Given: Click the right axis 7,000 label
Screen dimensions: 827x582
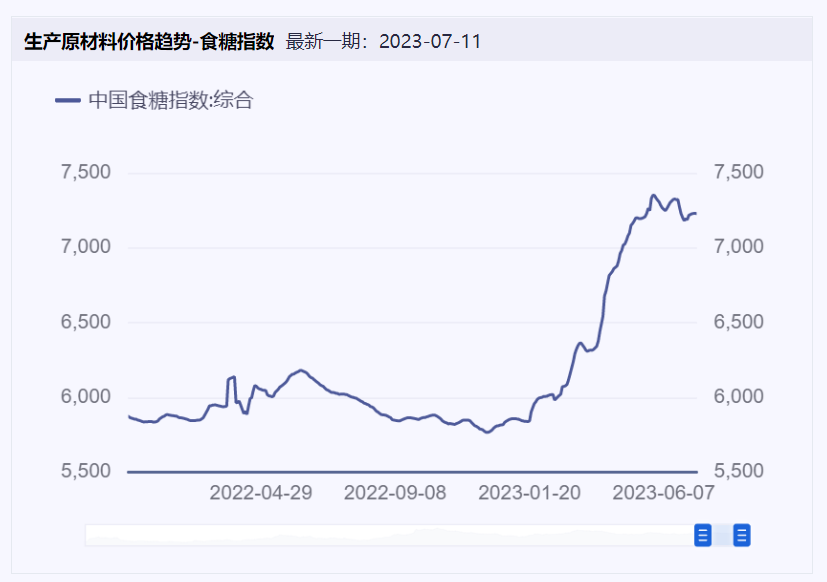Looking at the screenshot, I should coord(739,247).
